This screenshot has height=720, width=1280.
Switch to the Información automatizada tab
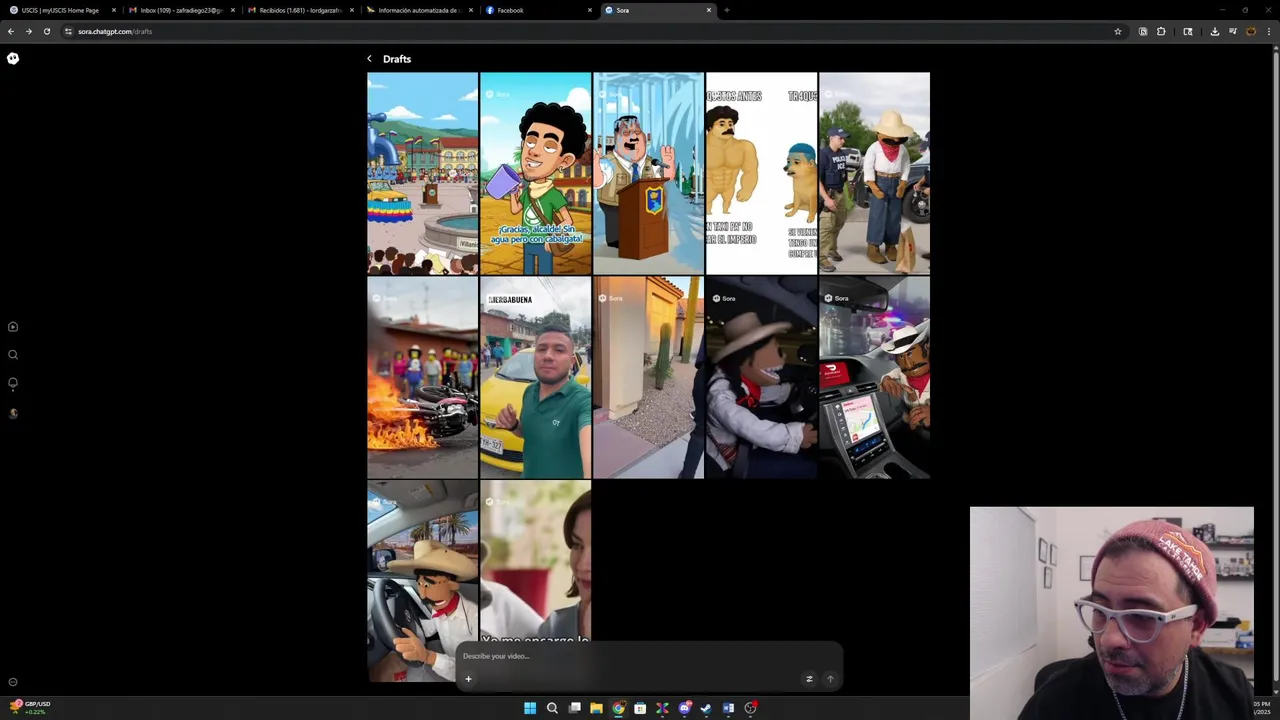coord(418,10)
